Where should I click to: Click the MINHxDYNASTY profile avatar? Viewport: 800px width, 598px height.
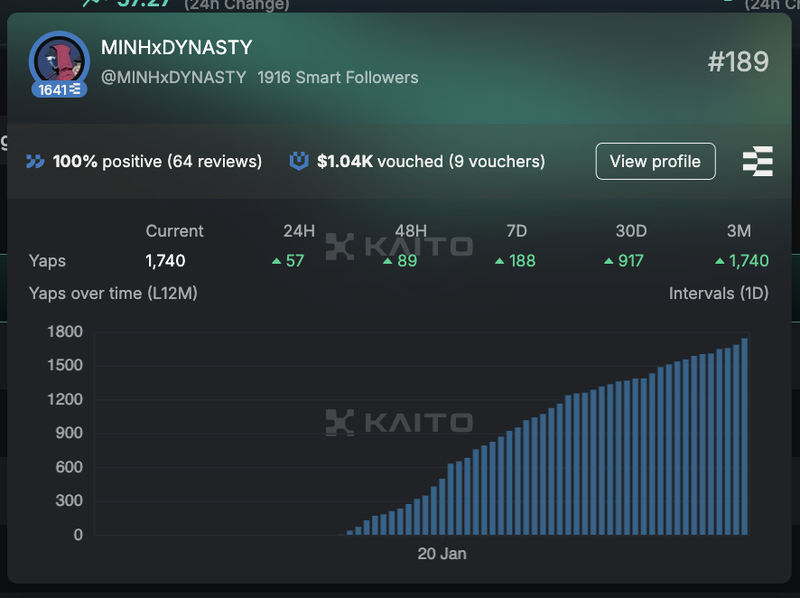pos(59,60)
